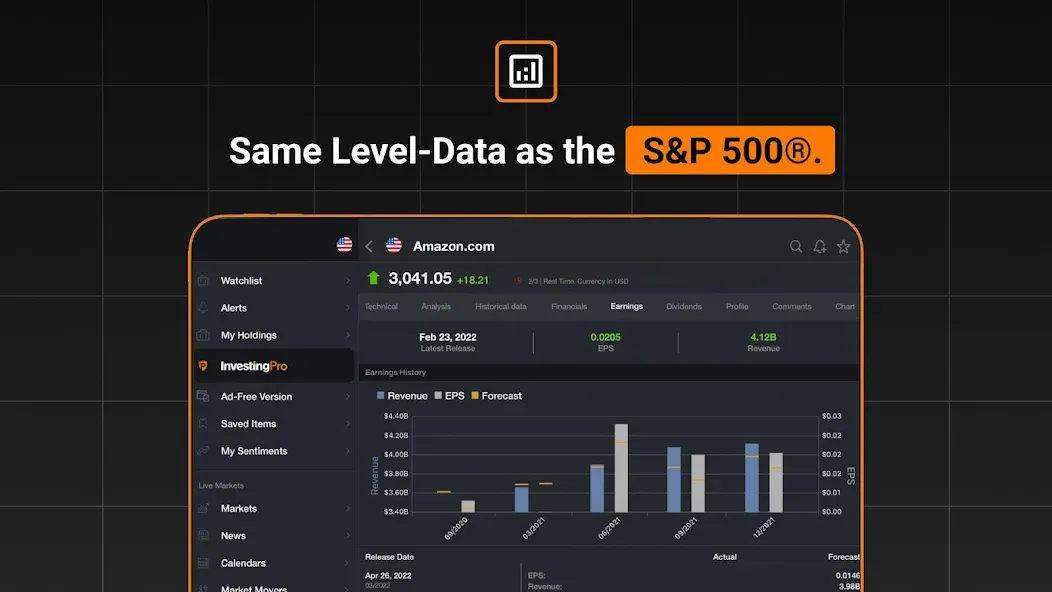
Task: Expand the News row chevron
Action: (348, 536)
